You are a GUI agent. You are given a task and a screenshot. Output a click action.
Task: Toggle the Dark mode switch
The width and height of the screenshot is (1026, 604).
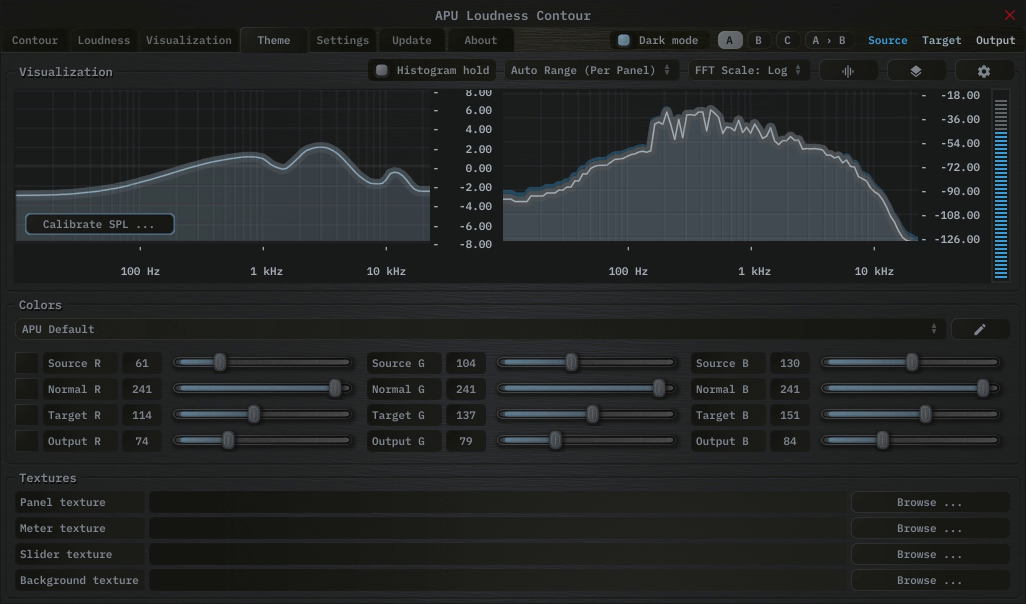click(659, 41)
